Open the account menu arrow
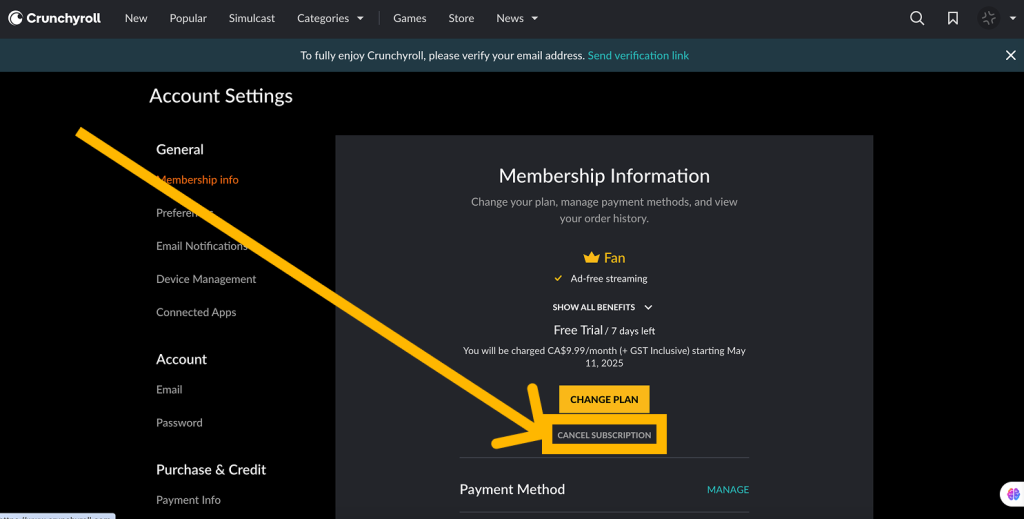Image resolution: width=1024 pixels, height=519 pixels. tap(1014, 18)
